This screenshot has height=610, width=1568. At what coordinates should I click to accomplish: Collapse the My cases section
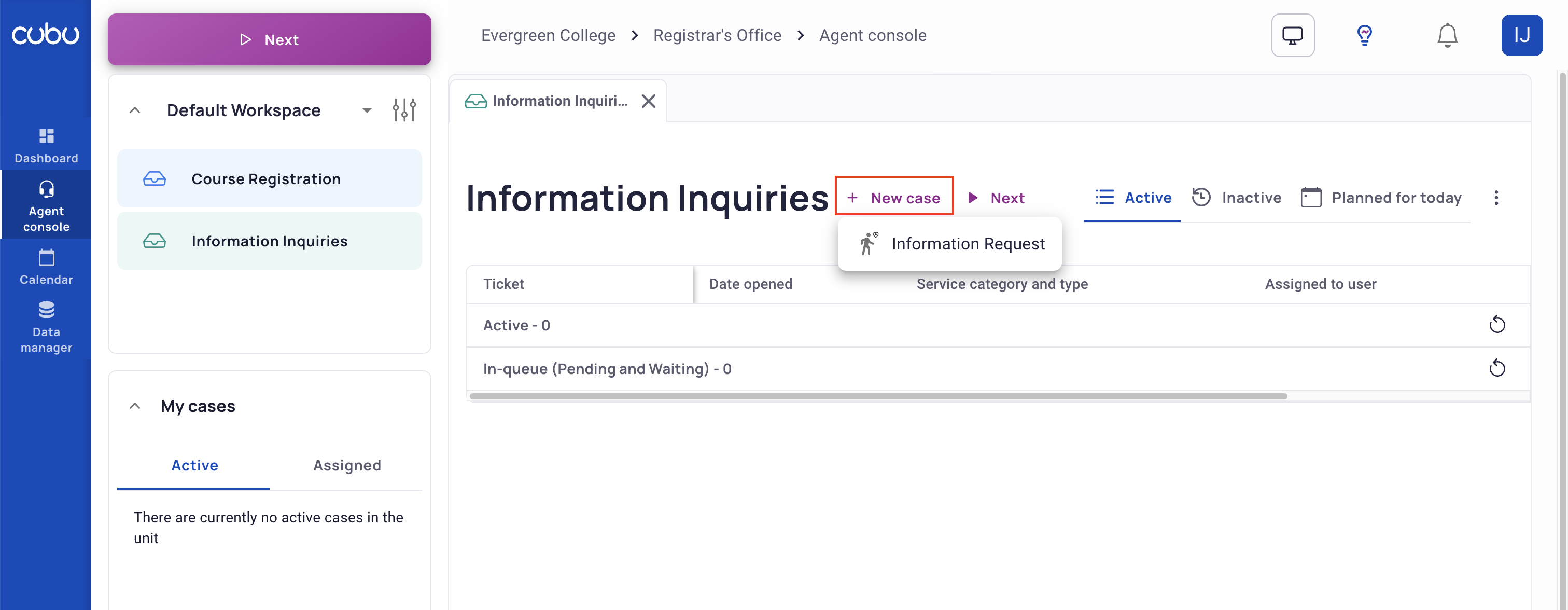135,406
